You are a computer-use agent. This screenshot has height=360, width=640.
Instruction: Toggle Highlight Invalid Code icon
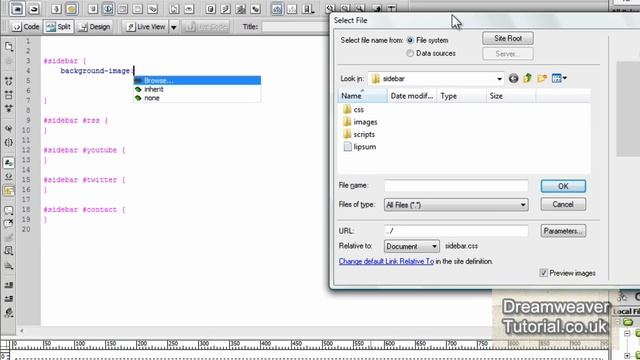pyautogui.click(x=9, y=177)
